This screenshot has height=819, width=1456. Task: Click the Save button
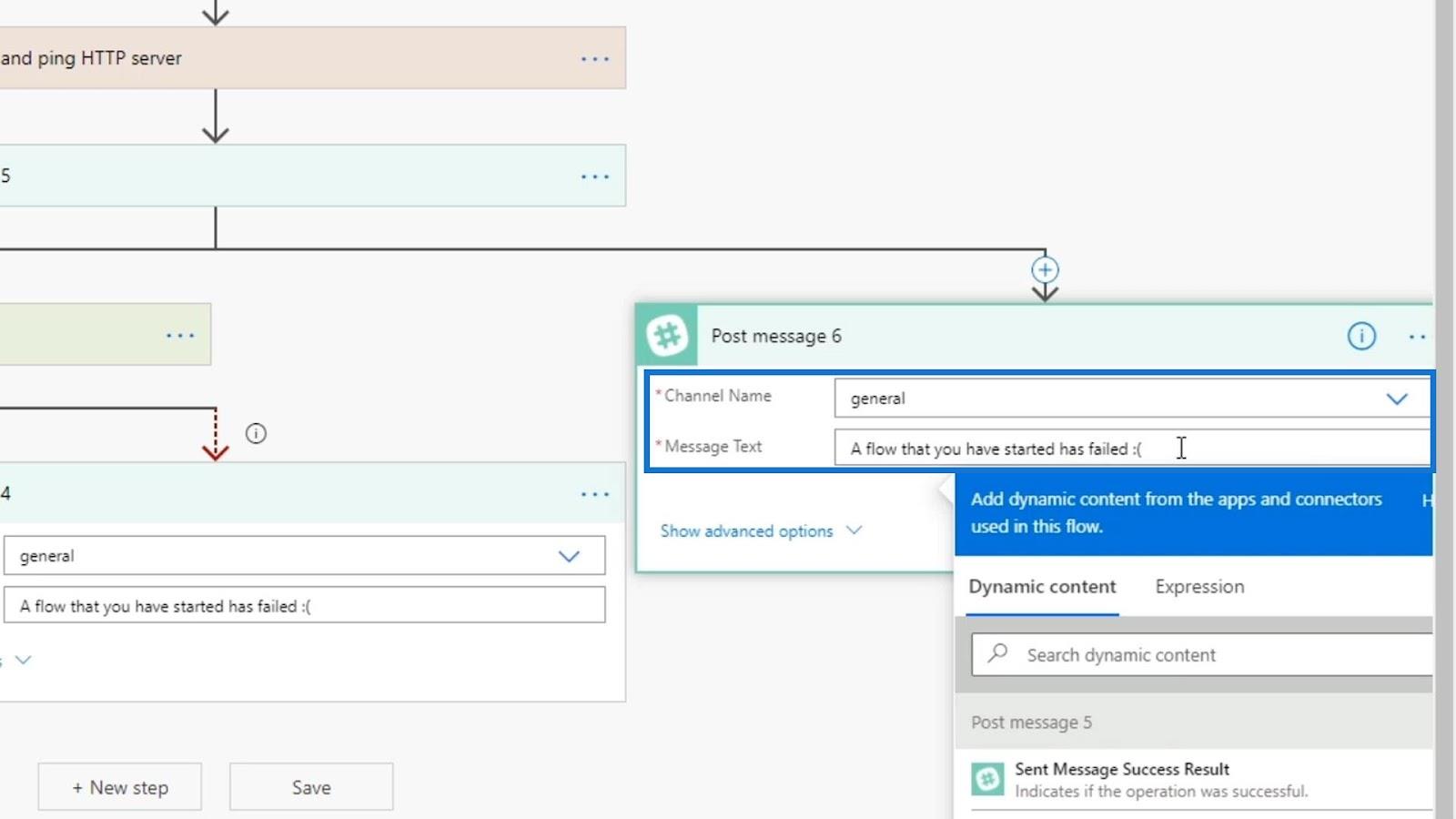(x=311, y=787)
